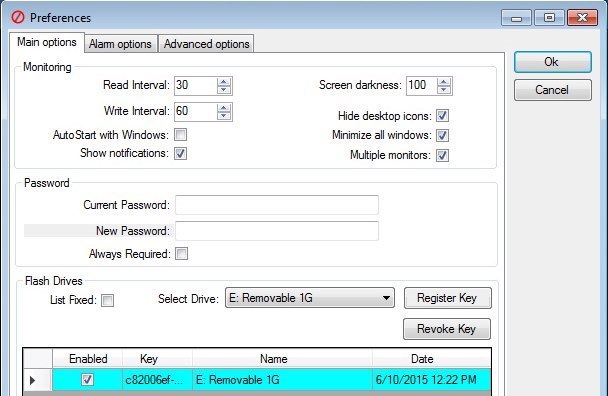Click the Write Interval value field
The width and height of the screenshot is (608, 396).
click(x=195, y=112)
